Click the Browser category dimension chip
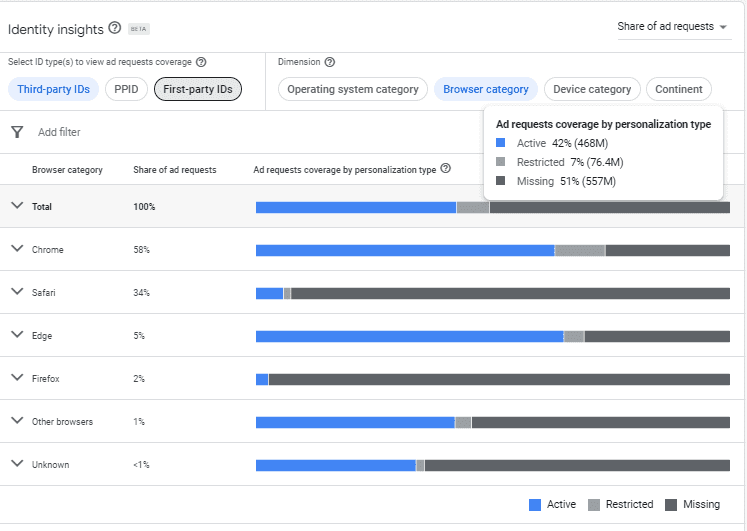The image size is (747, 531). 485,89
